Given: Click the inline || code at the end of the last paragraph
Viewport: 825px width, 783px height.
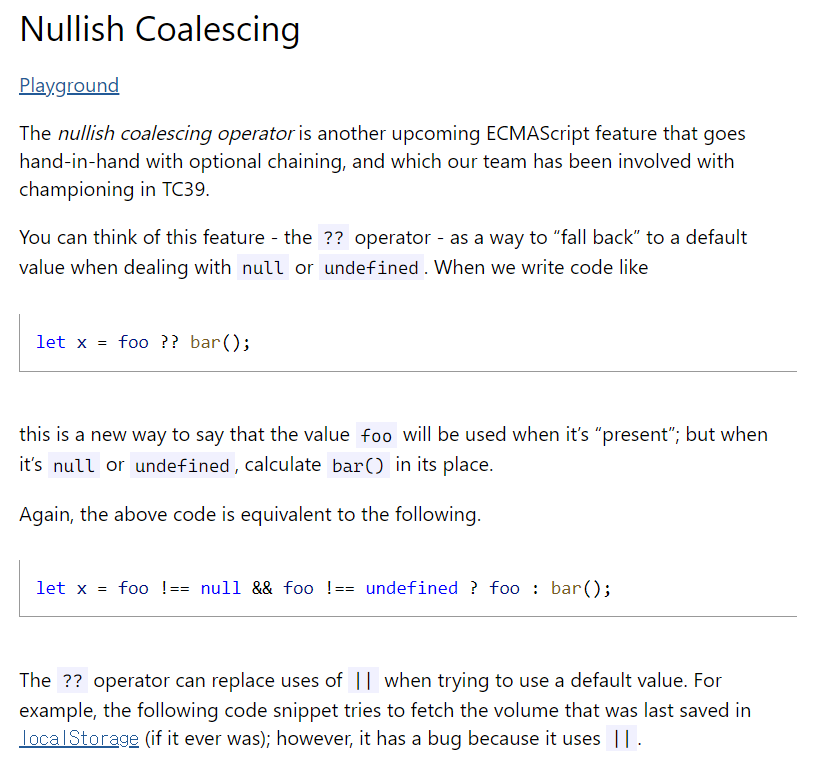Looking at the screenshot, I should tap(621, 739).
